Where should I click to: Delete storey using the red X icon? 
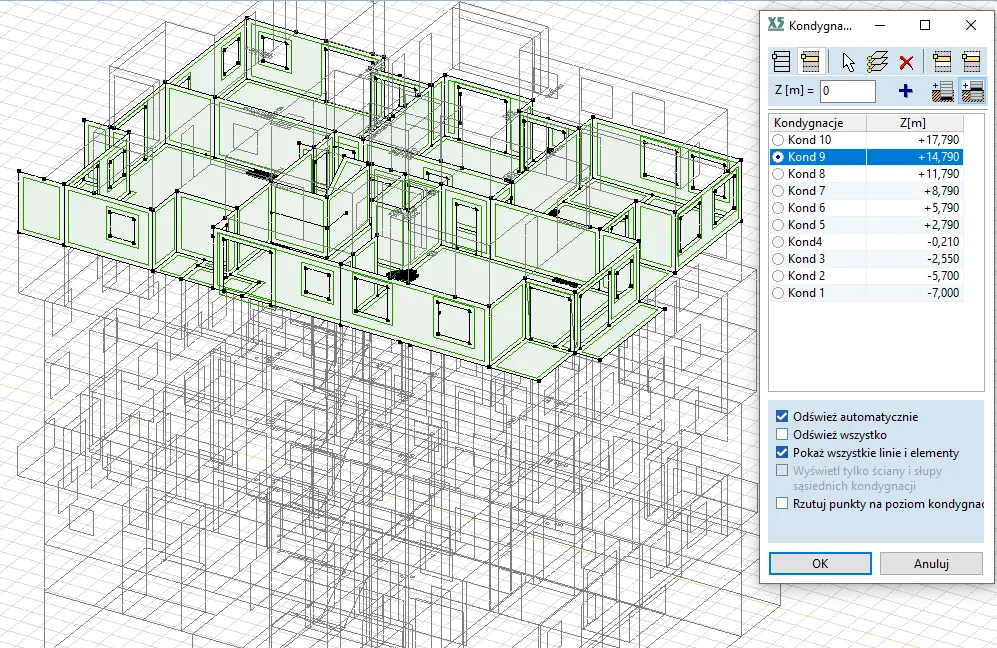[x=906, y=62]
